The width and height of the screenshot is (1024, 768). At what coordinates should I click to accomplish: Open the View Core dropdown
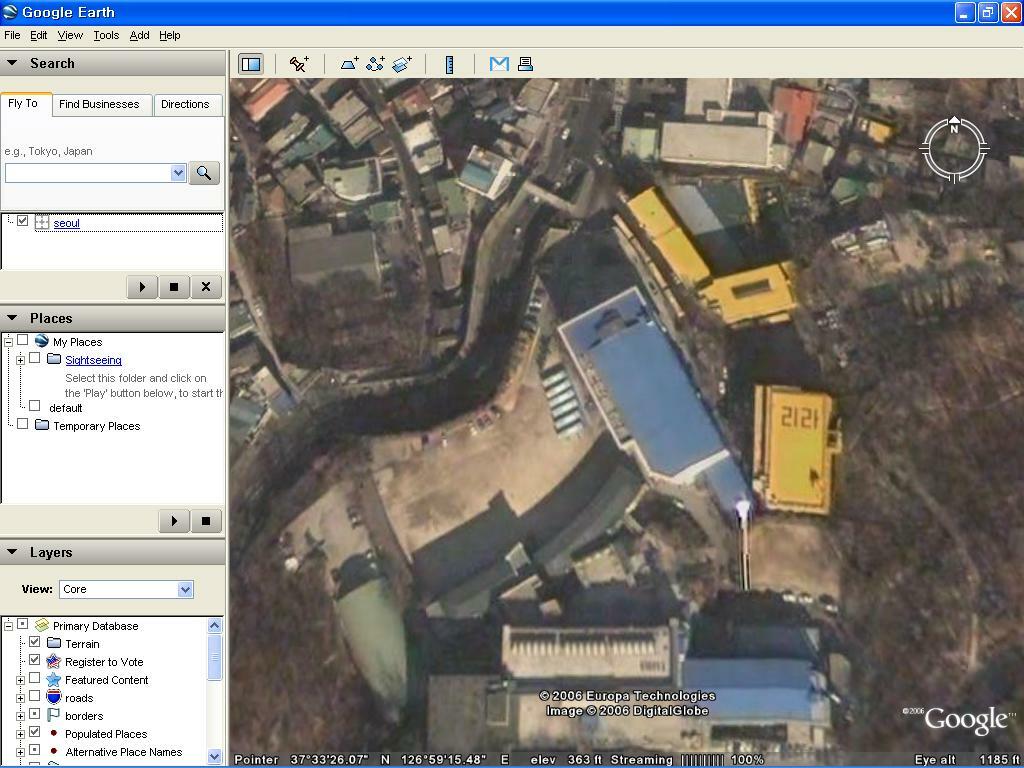pos(126,589)
